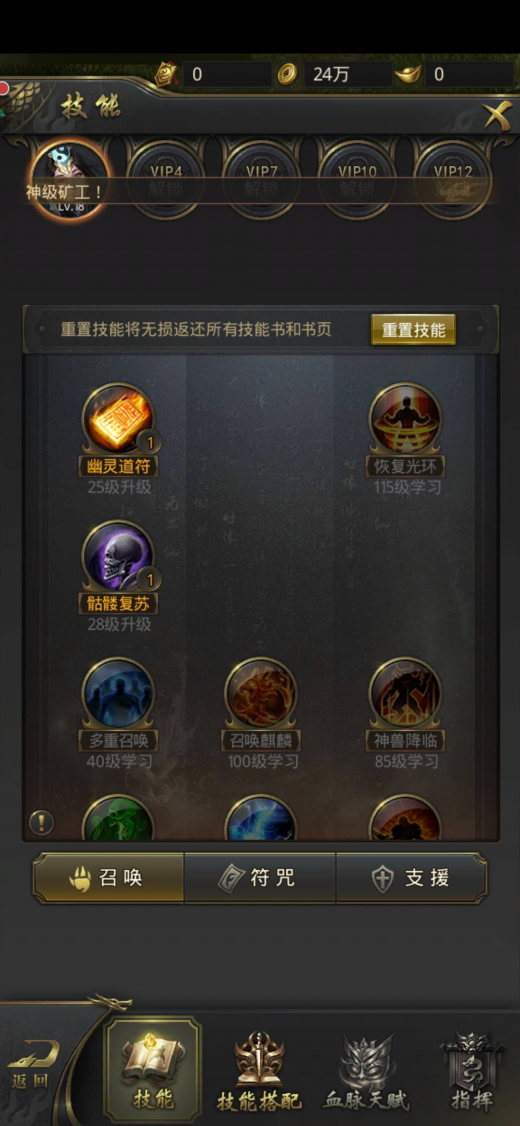Switch to the 召唤 category tab

coord(108,878)
